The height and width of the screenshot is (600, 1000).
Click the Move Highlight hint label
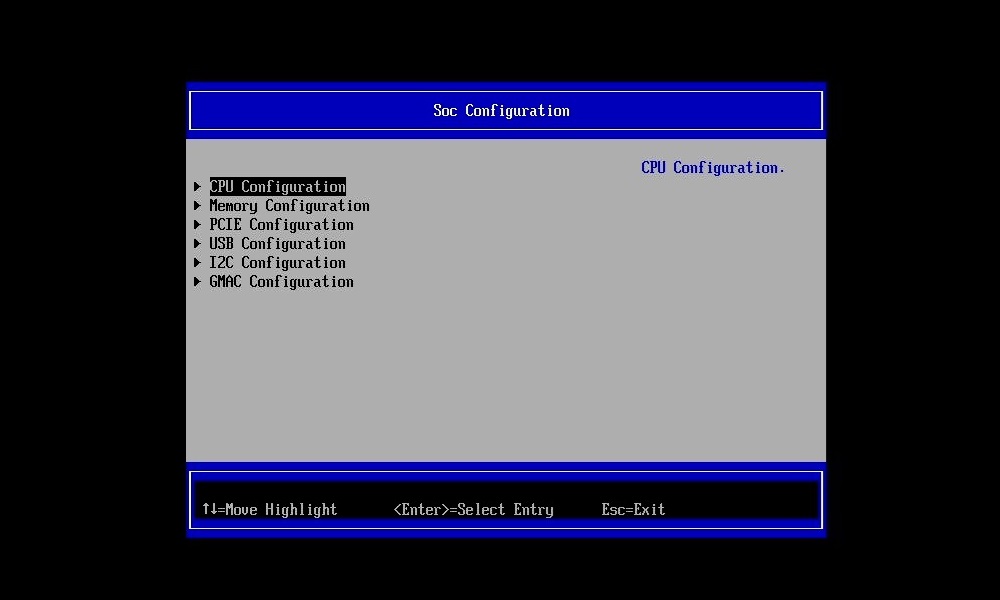[270, 509]
